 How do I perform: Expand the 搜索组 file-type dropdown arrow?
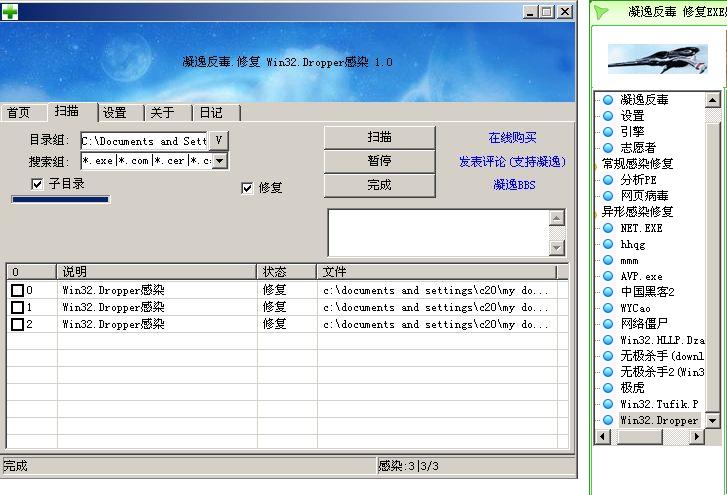(x=220, y=161)
